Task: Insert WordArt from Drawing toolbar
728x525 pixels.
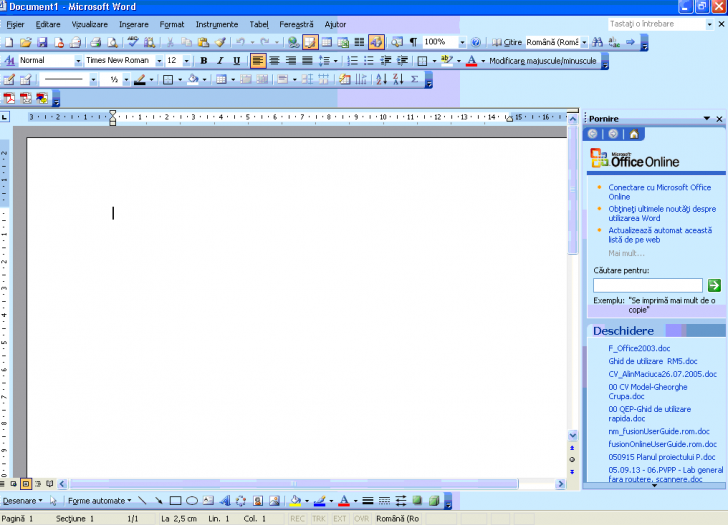Action: coord(225,501)
